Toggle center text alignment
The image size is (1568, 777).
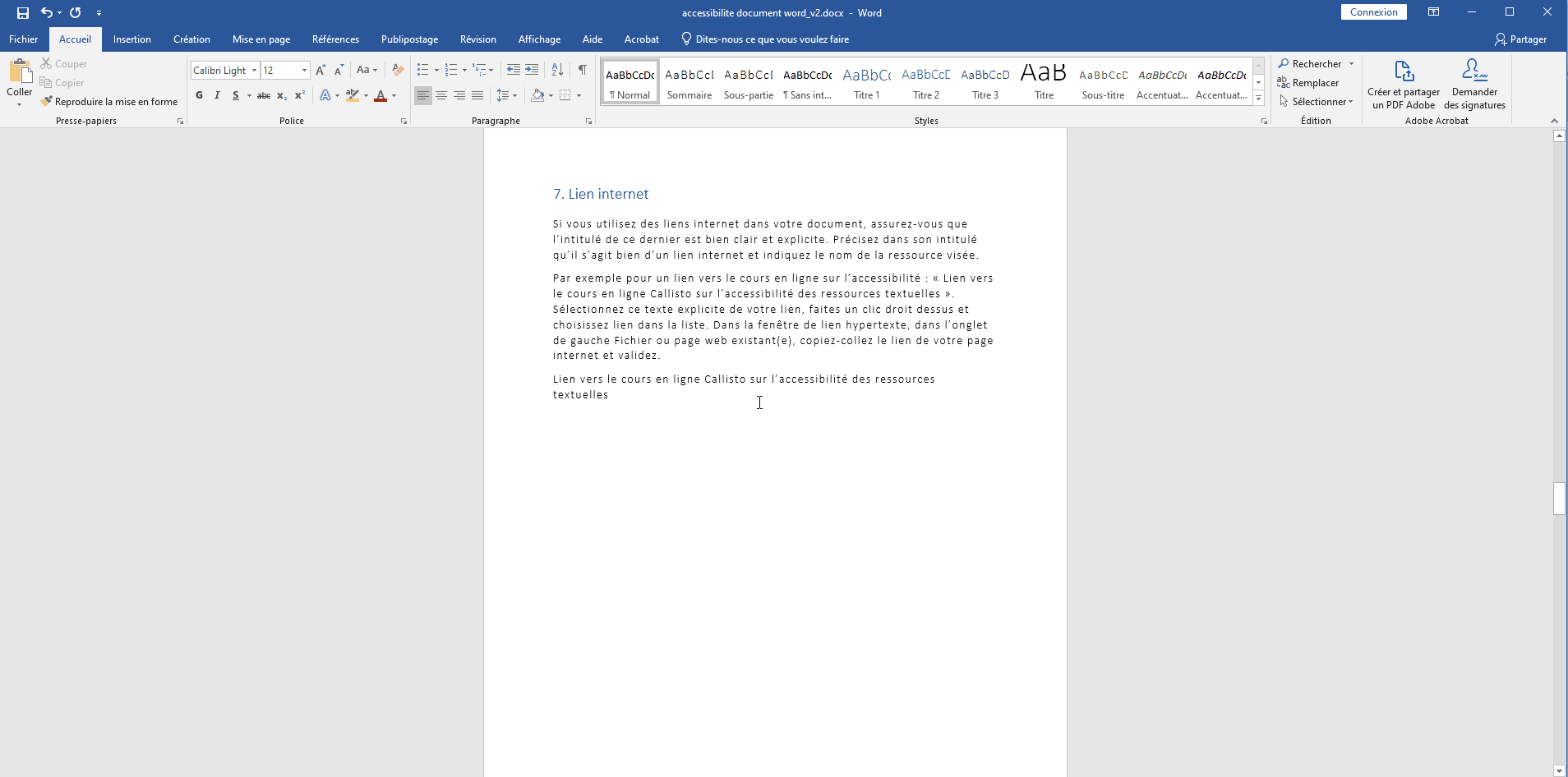point(441,95)
